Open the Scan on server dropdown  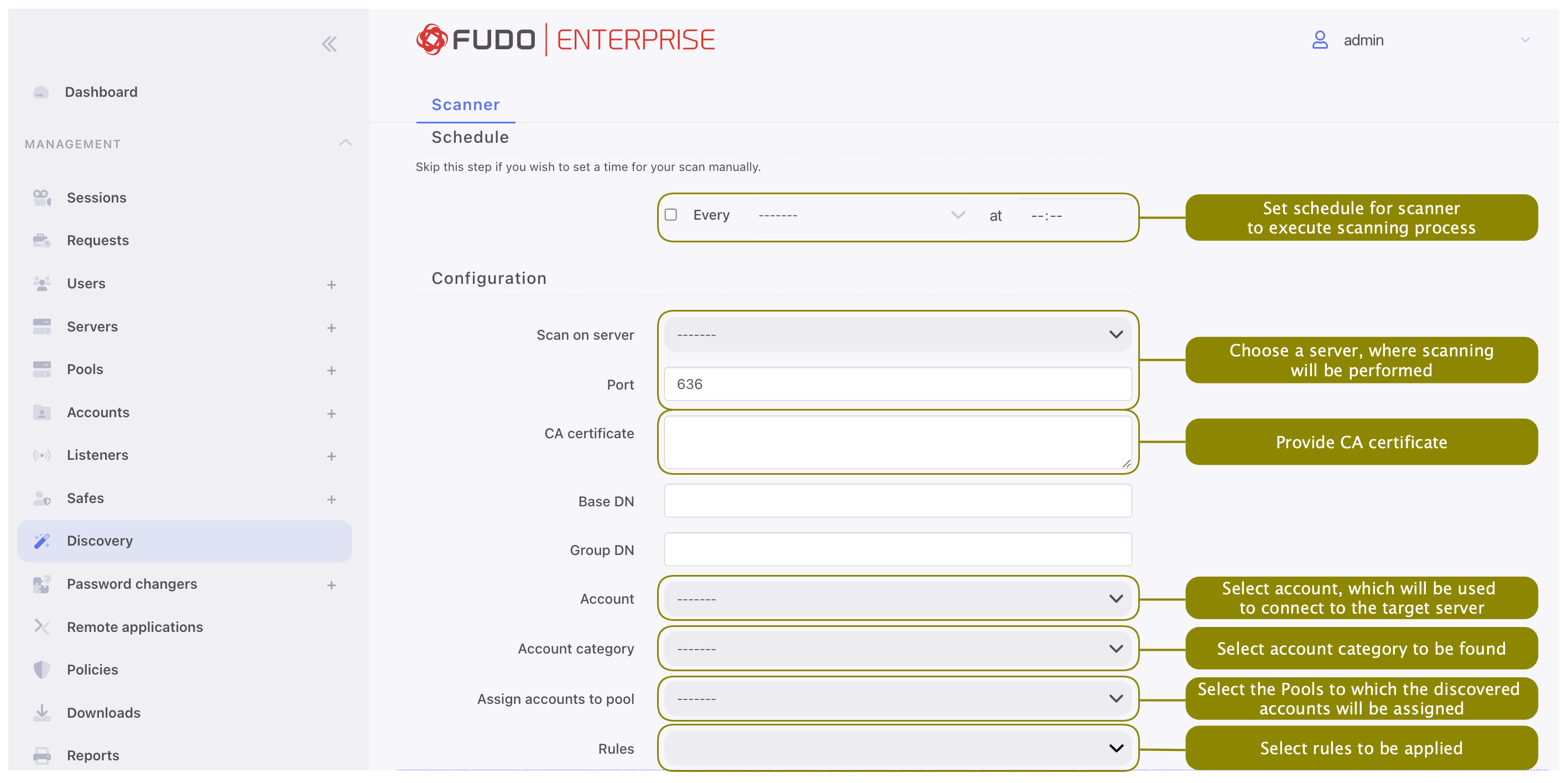(x=897, y=334)
